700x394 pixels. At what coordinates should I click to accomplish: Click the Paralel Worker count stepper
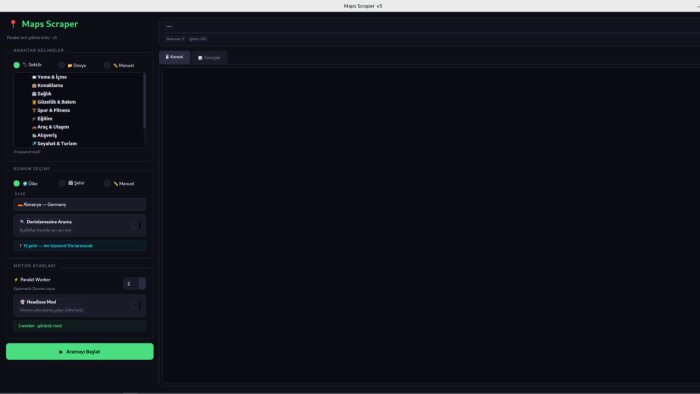(x=134, y=284)
